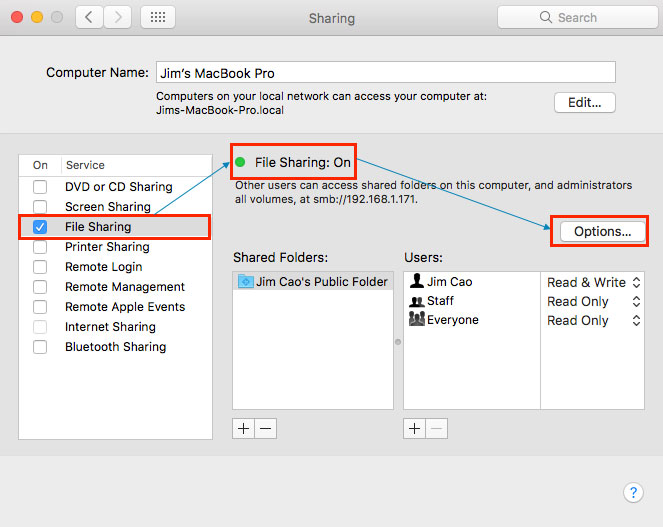Screen dimensions: 663x527
Task: Select Internet Sharing service row
Action: tap(115, 327)
